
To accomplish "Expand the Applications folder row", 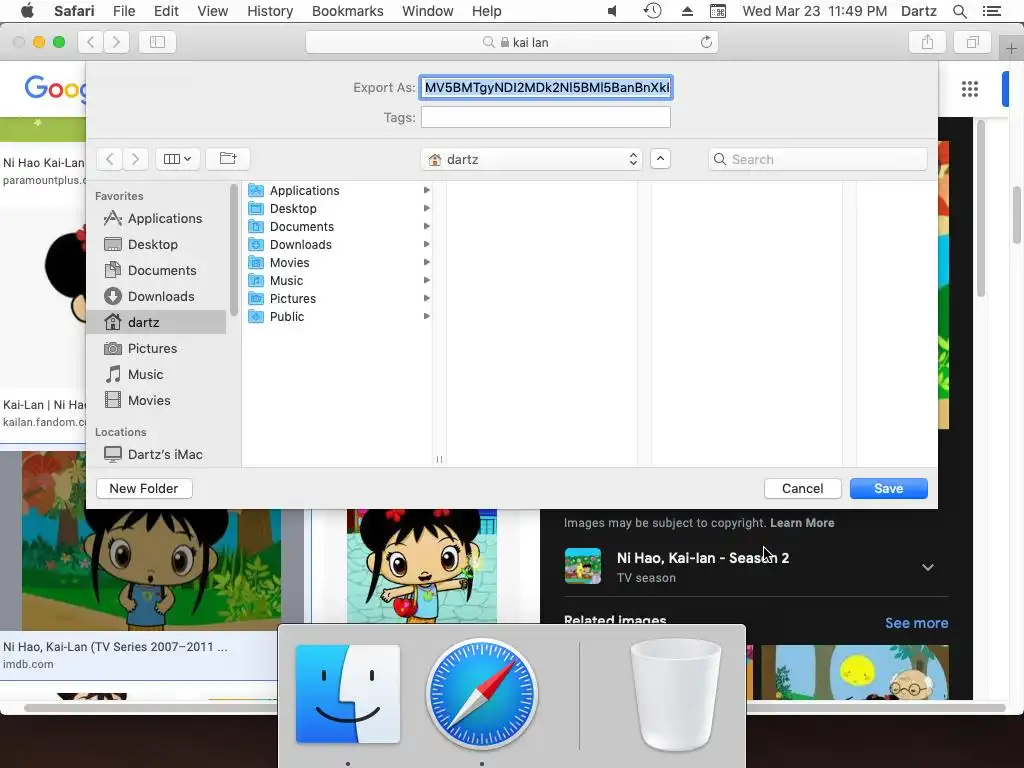I will tap(426, 190).
